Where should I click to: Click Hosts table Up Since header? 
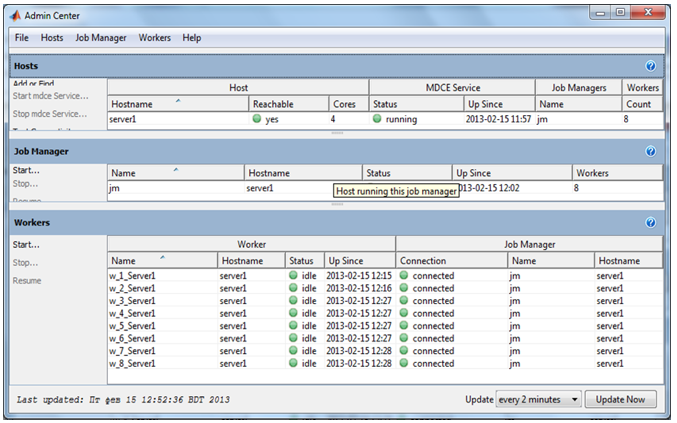499,104
